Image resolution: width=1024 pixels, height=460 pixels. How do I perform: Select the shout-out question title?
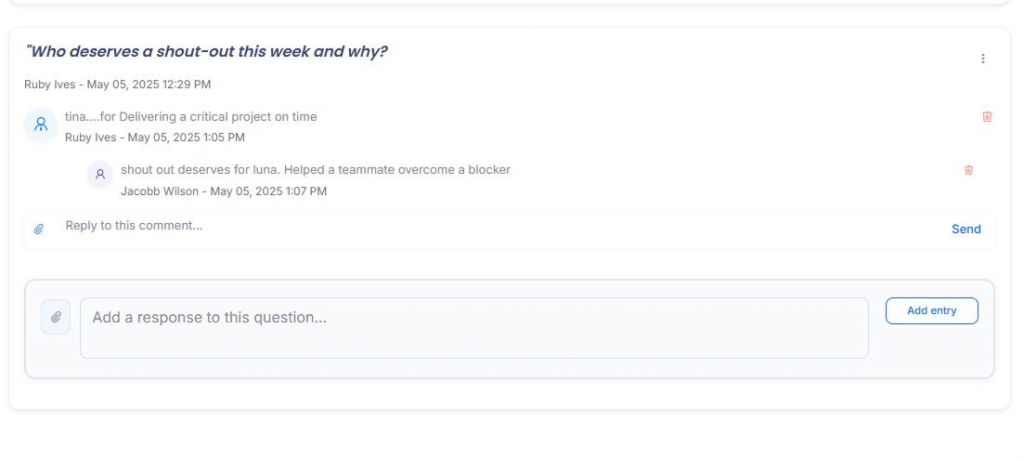tap(206, 52)
